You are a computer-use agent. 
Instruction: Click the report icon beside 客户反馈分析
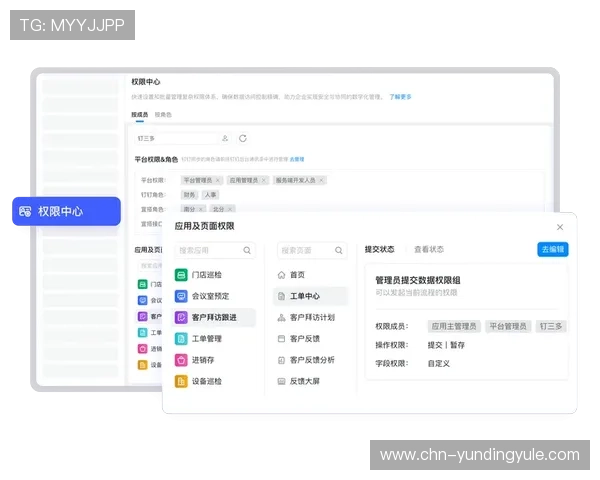pos(281,360)
